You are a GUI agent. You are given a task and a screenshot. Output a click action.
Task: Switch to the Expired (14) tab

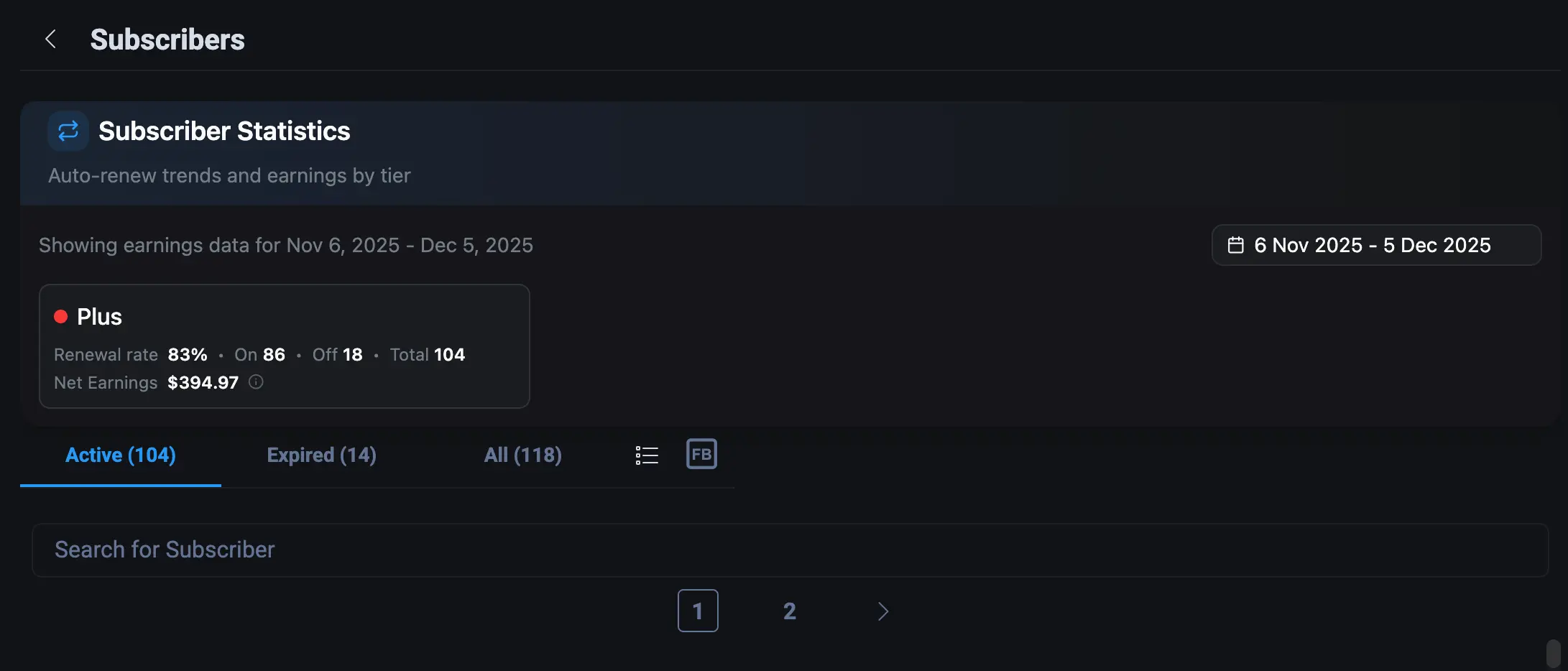[x=321, y=455]
